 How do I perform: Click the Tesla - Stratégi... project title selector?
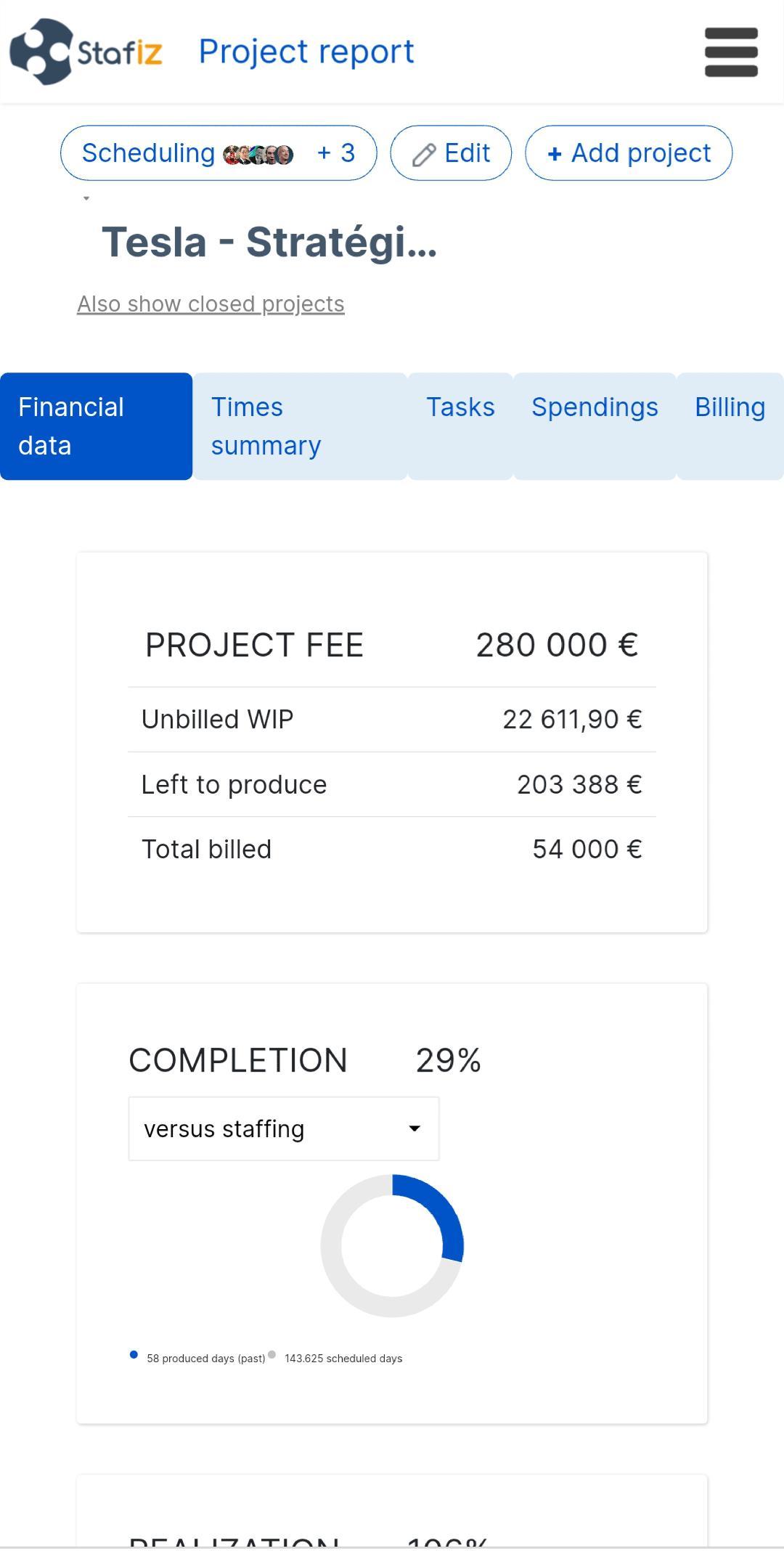coord(269,242)
